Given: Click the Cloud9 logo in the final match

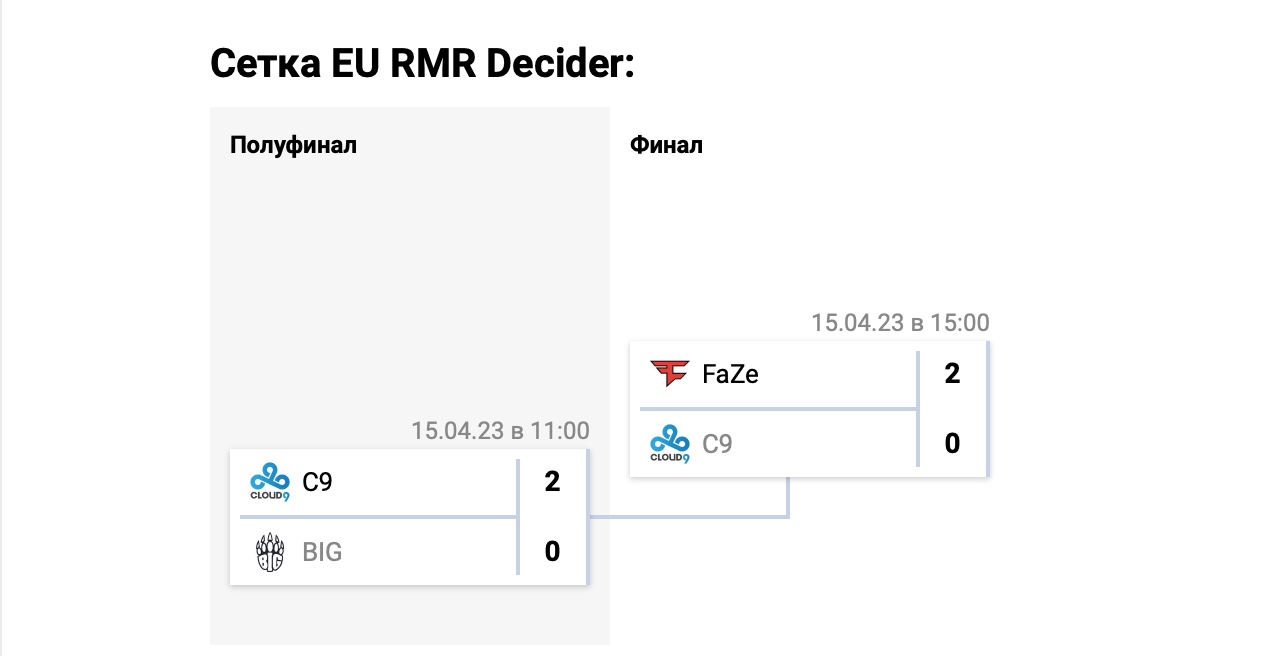Looking at the screenshot, I should tap(670, 444).
